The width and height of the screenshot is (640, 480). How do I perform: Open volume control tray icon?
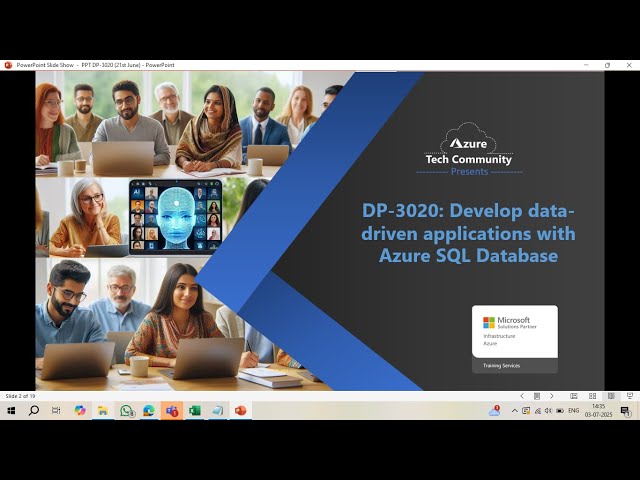tap(549, 411)
